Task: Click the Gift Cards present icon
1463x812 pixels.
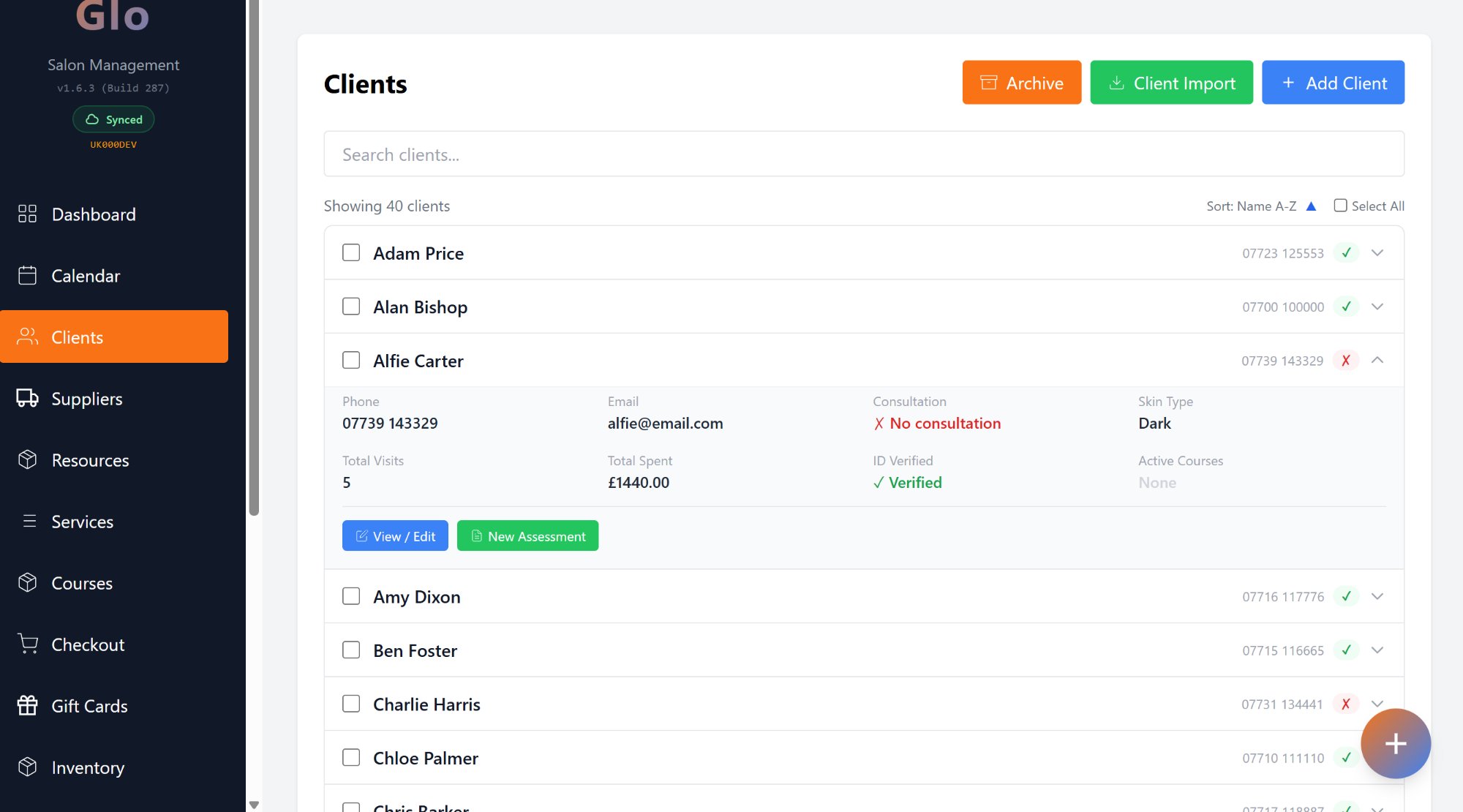Action: coord(27,705)
